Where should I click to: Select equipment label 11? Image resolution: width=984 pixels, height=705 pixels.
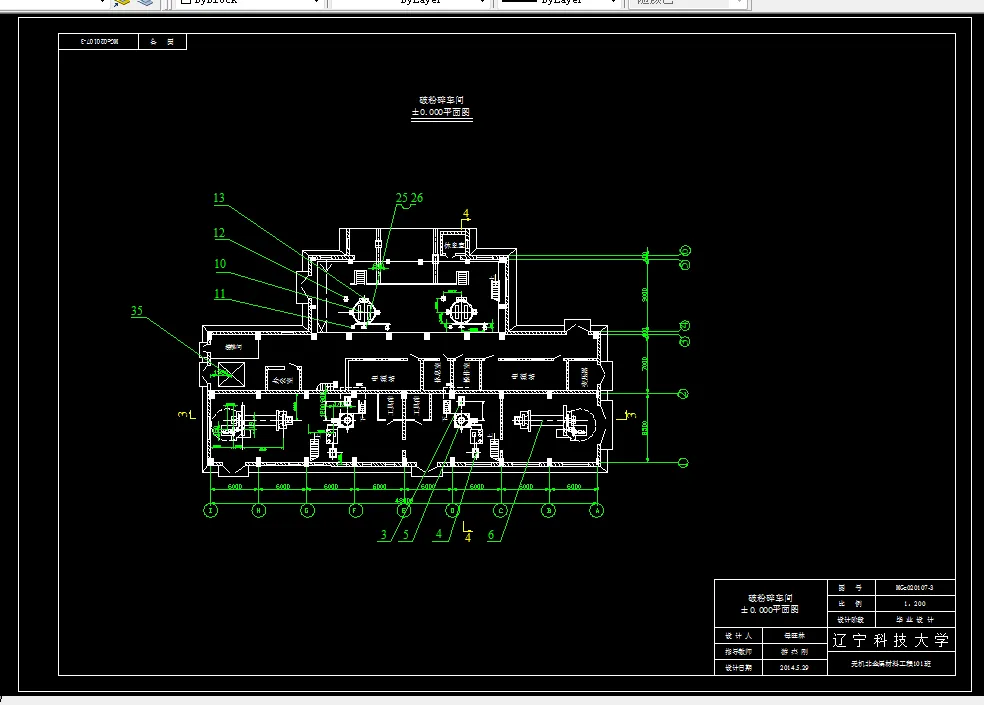tap(220, 294)
